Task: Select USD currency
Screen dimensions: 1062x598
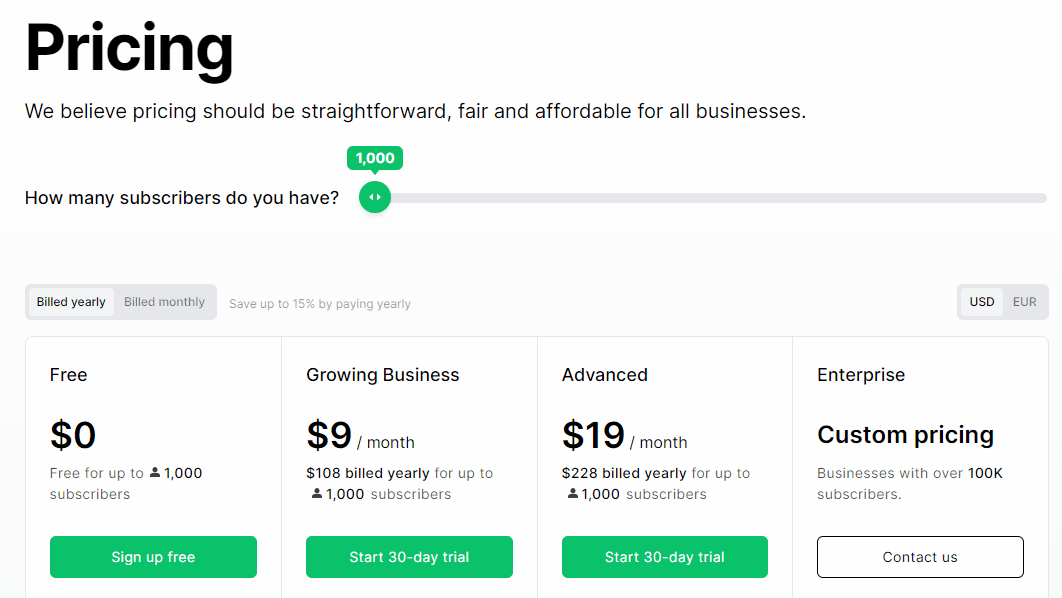Action: (x=982, y=302)
